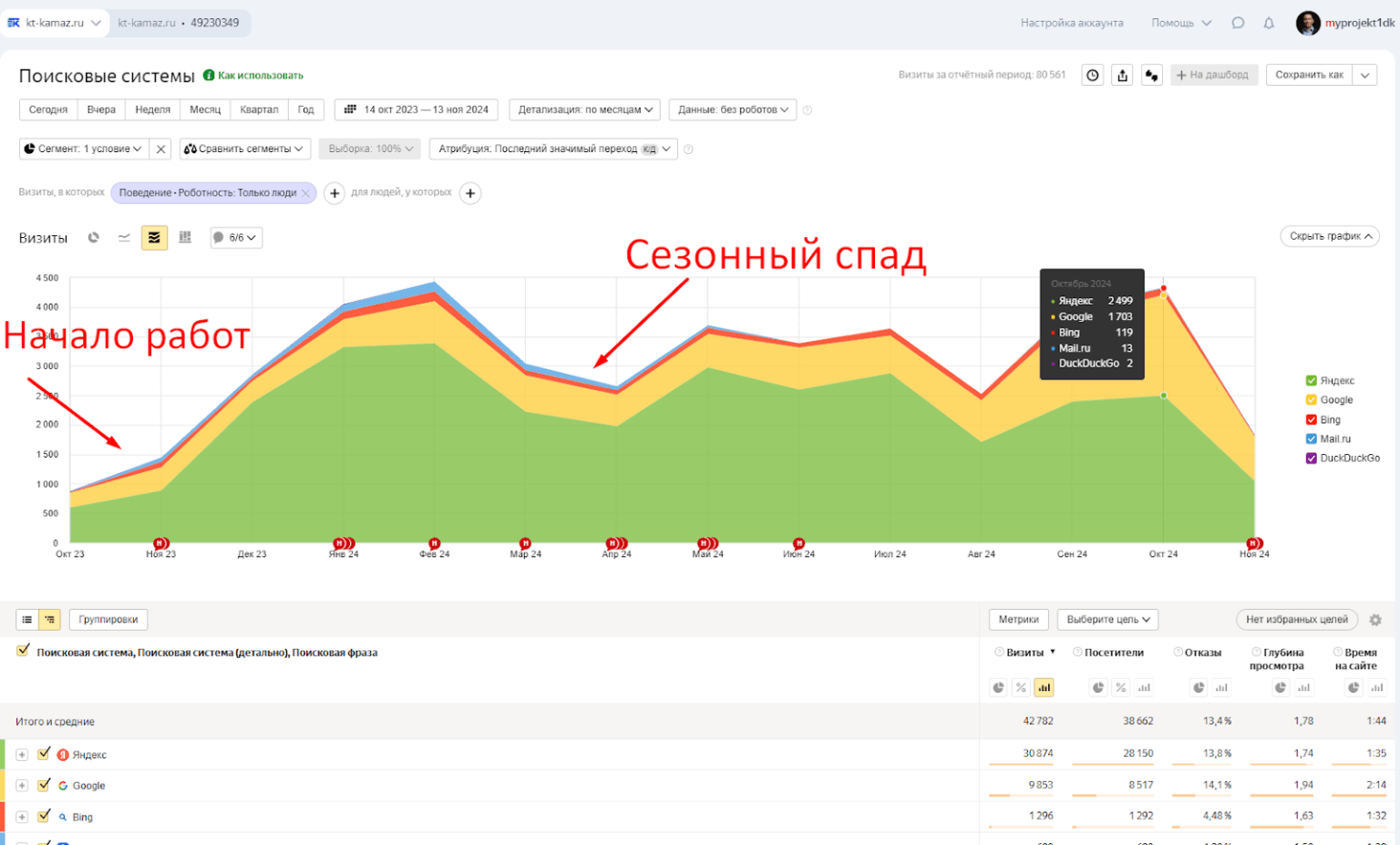This screenshot has height=845, width=1400.
Task: Open the report history clock icon
Action: [x=1093, y=75]
